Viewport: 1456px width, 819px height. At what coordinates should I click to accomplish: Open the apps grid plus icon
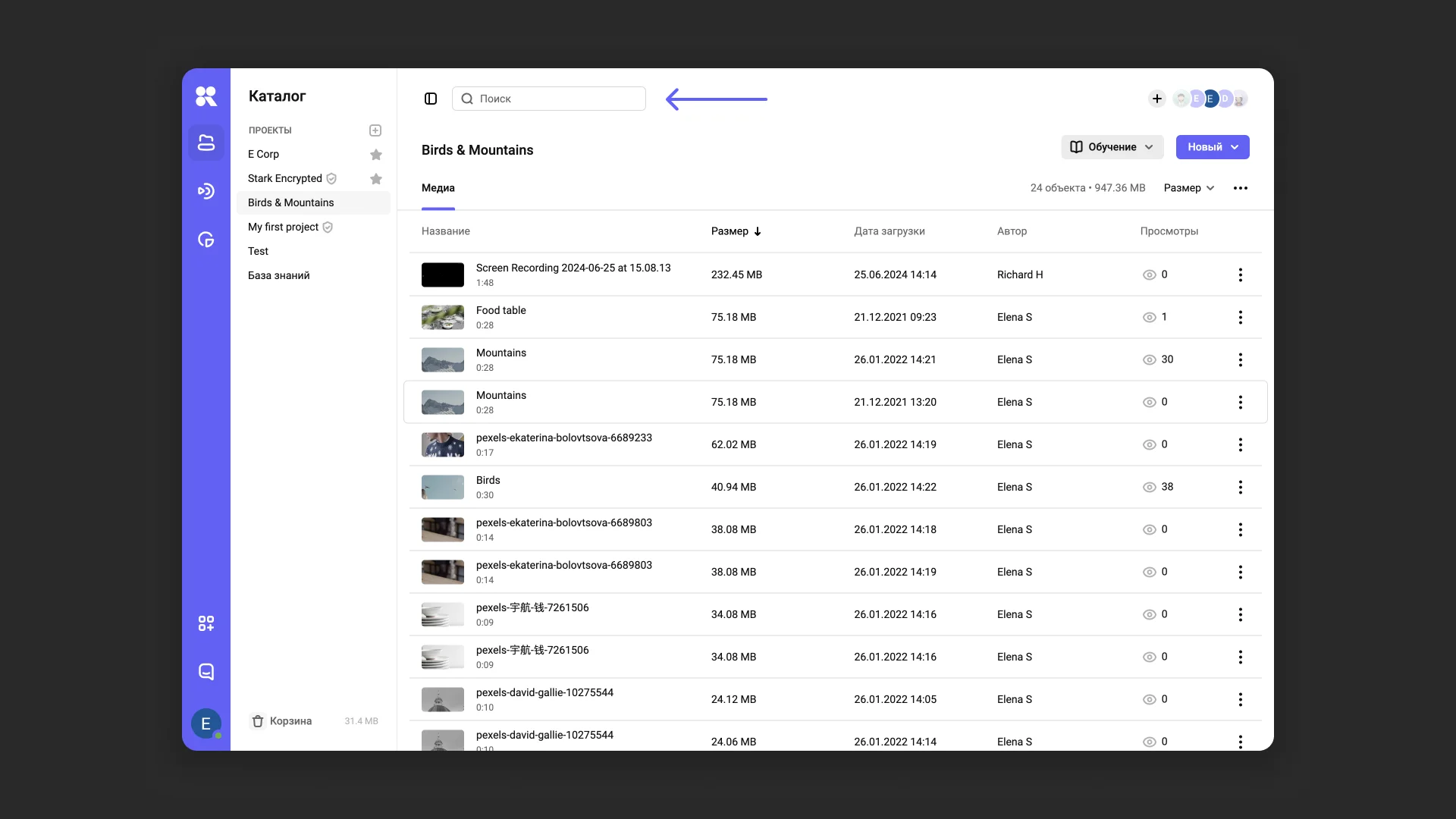click(x=206, y=623)
